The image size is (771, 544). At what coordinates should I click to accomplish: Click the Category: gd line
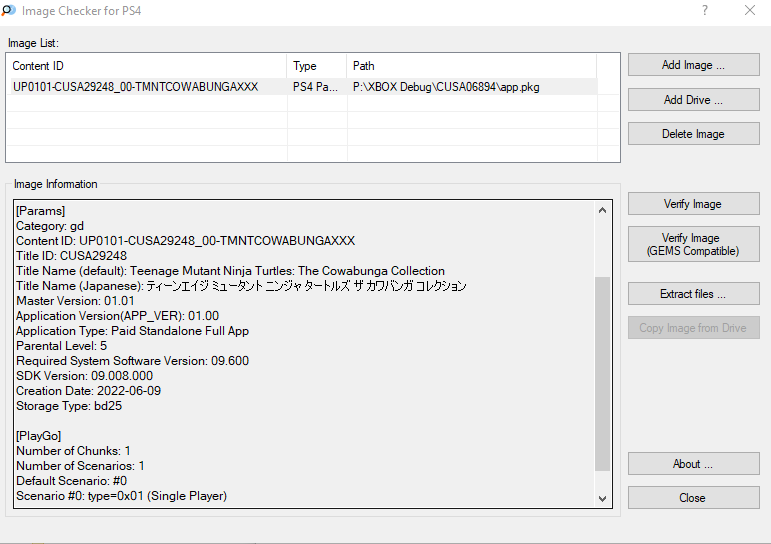point(50,226)
